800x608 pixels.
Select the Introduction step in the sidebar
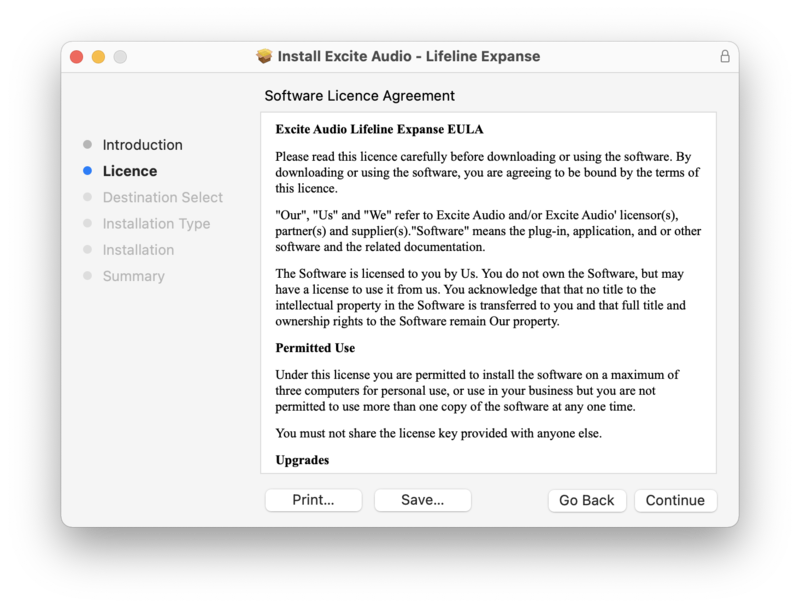click(x=142, y=145)
